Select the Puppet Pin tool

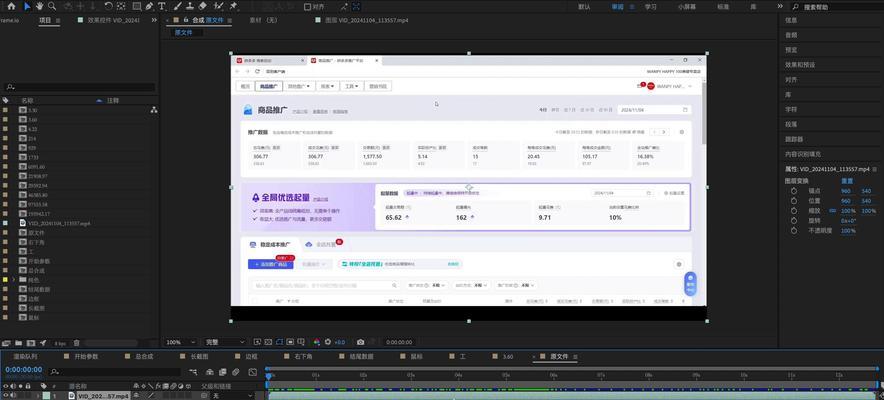click(x=233, y=6)
